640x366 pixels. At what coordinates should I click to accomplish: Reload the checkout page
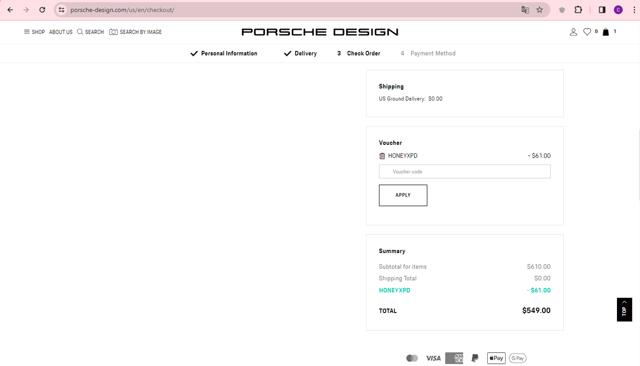tap(42, 10)
